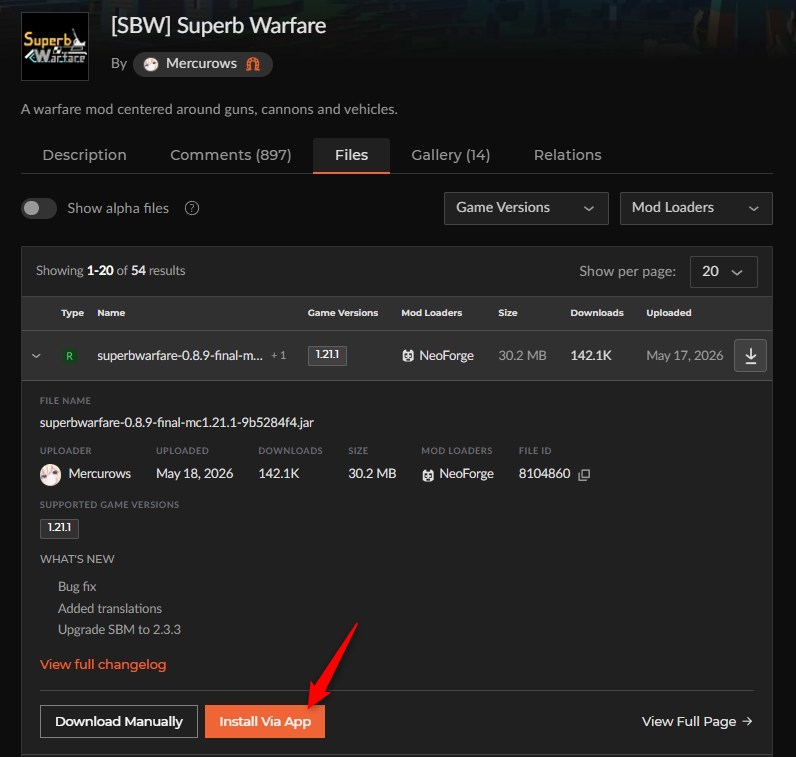796x757 pixels.
Task: Click the Mercurows uploader name
Action: pyautogui.click(x=100, y=474)
